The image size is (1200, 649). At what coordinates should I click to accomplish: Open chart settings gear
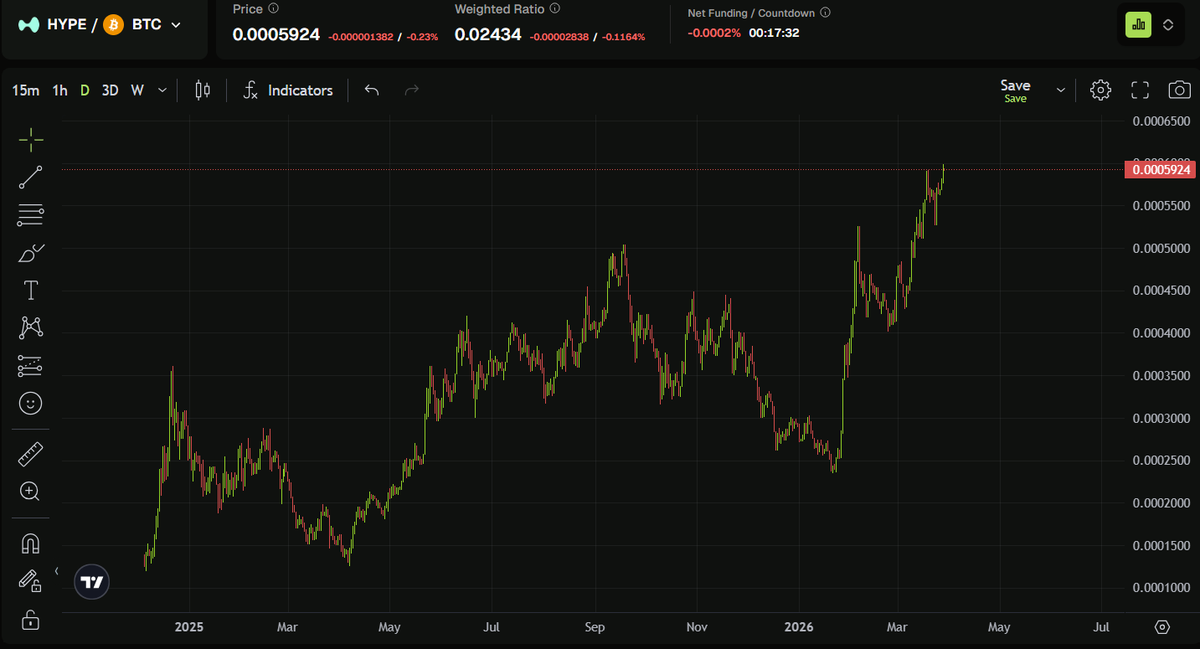[x=1101, y=90]
